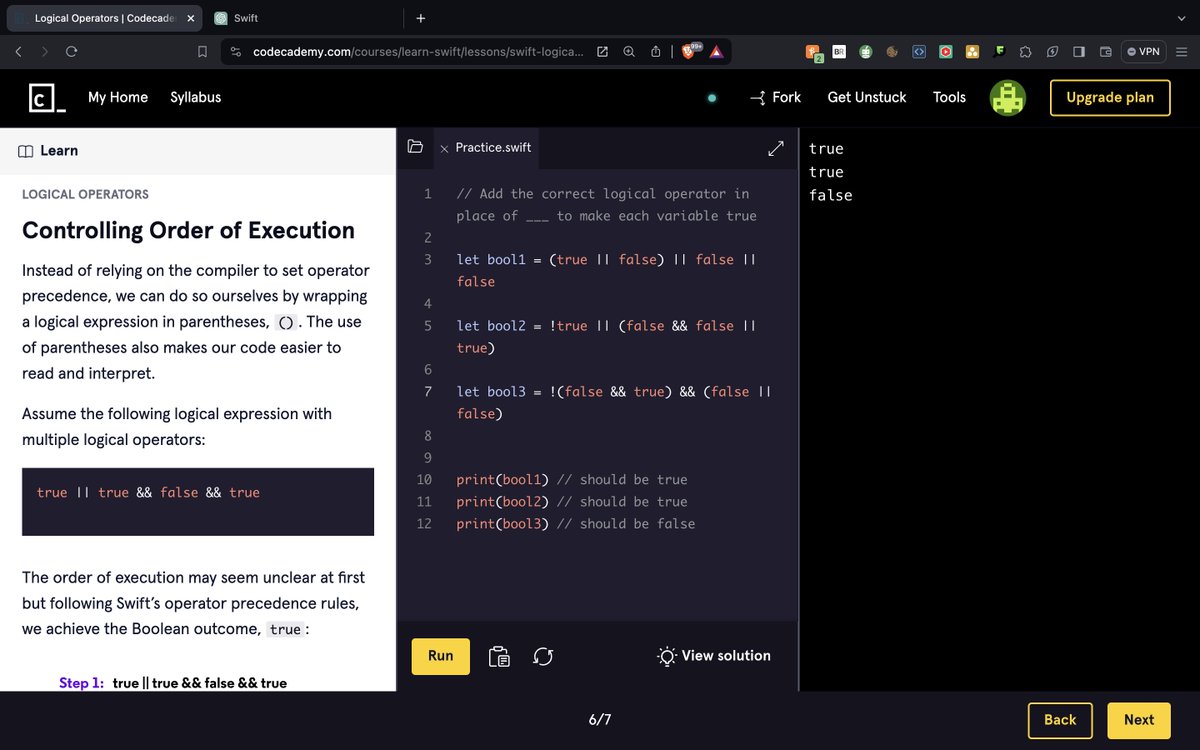Click the blue code brackets extension
The width and height of the screenshot is (1200, 750).
(x=919, y=51)
